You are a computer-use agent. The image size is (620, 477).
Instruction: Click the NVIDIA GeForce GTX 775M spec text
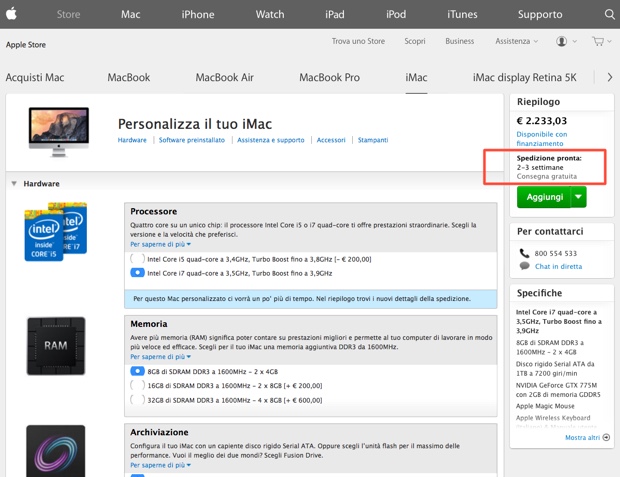[558, 390]
